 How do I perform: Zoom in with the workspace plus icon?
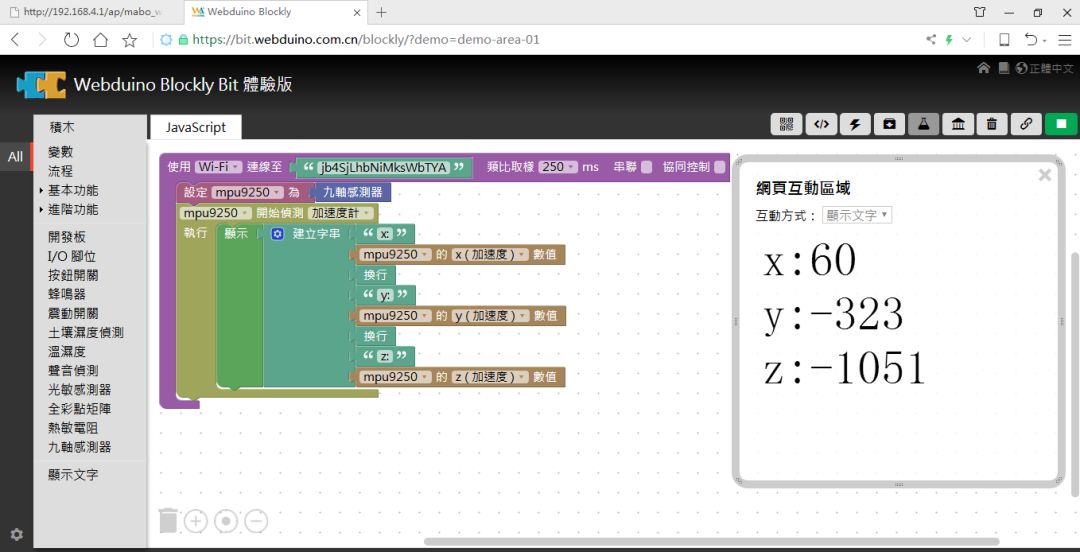tap(196, 521)
